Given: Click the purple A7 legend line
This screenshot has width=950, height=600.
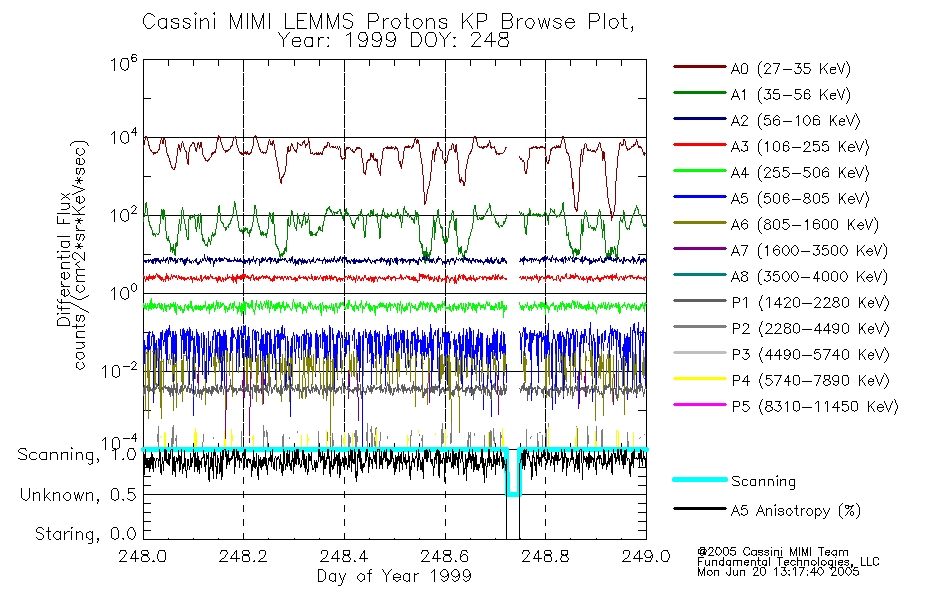Looking at the screenshot, I should (x=699, y=248).
